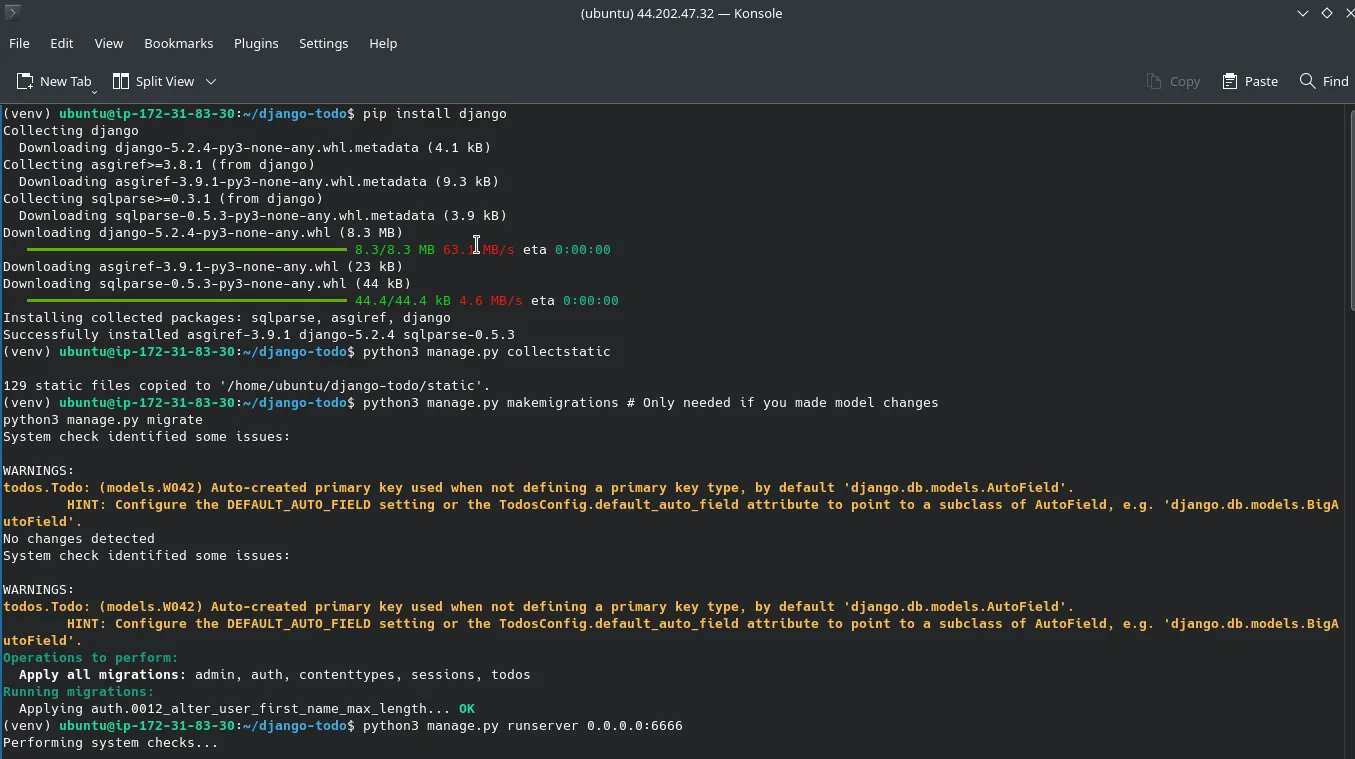
Task: Open the Help menu
Action: [383, 43]
